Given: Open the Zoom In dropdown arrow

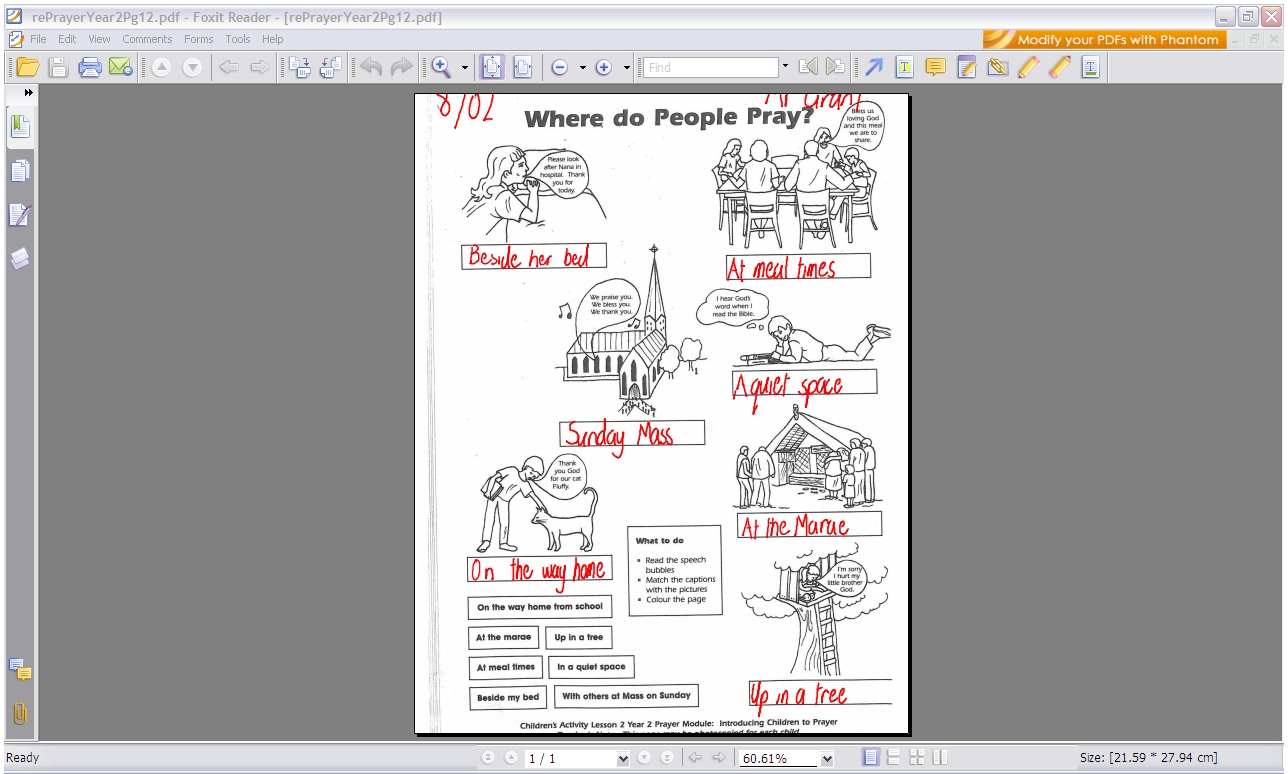Looking at the screenshot, I should point(627,67).
